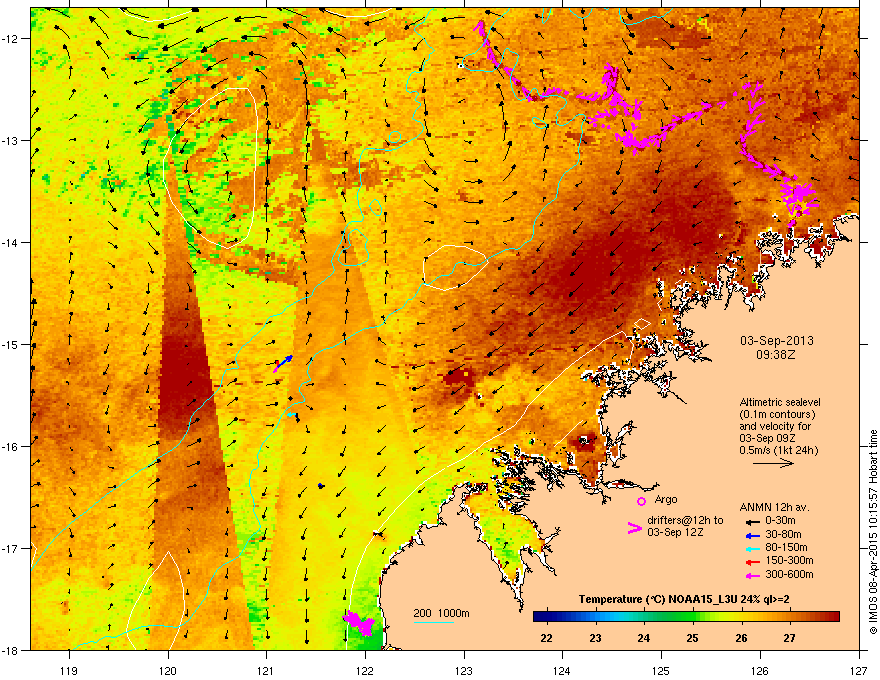
Task: Click the blue 30-80m legend arrow
Action: 753,536
